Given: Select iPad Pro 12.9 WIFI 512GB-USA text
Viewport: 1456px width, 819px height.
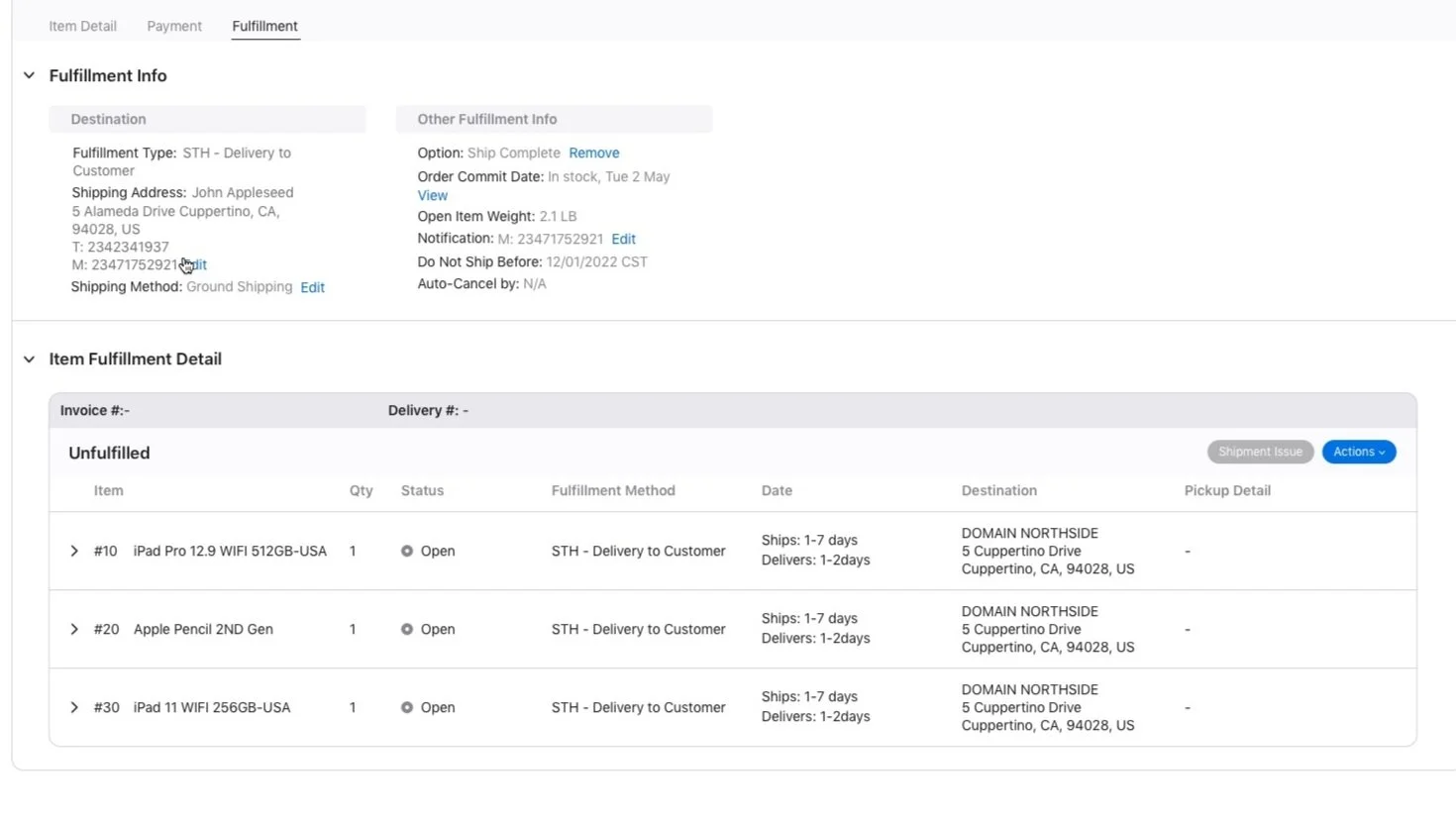Looking at the screenshot, I should coord(230,551).
